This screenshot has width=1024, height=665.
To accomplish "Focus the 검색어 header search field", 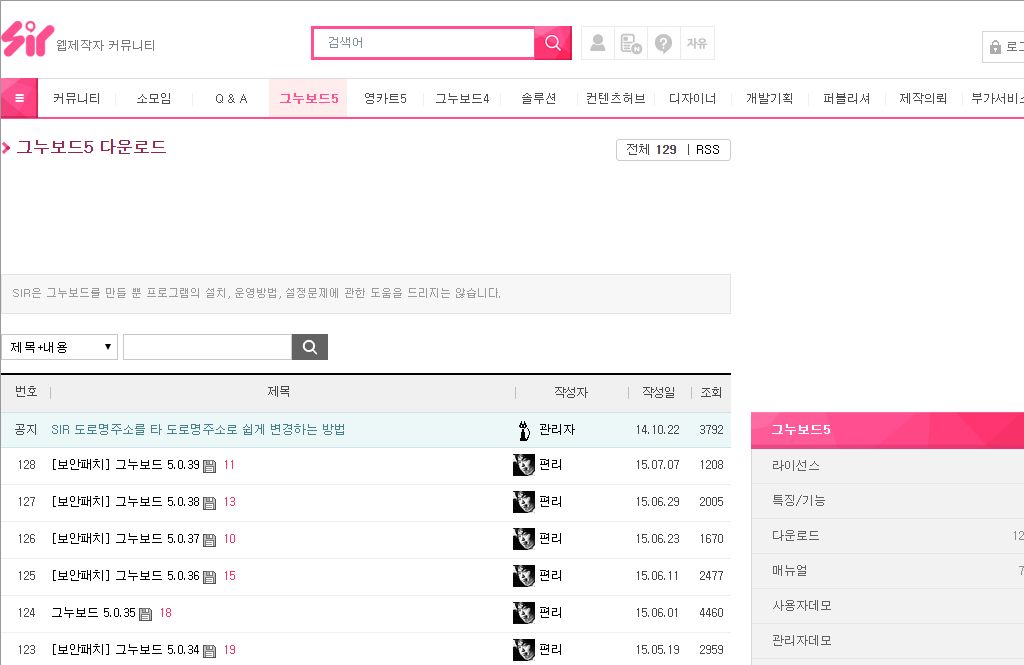I will (x=424, y=43).
